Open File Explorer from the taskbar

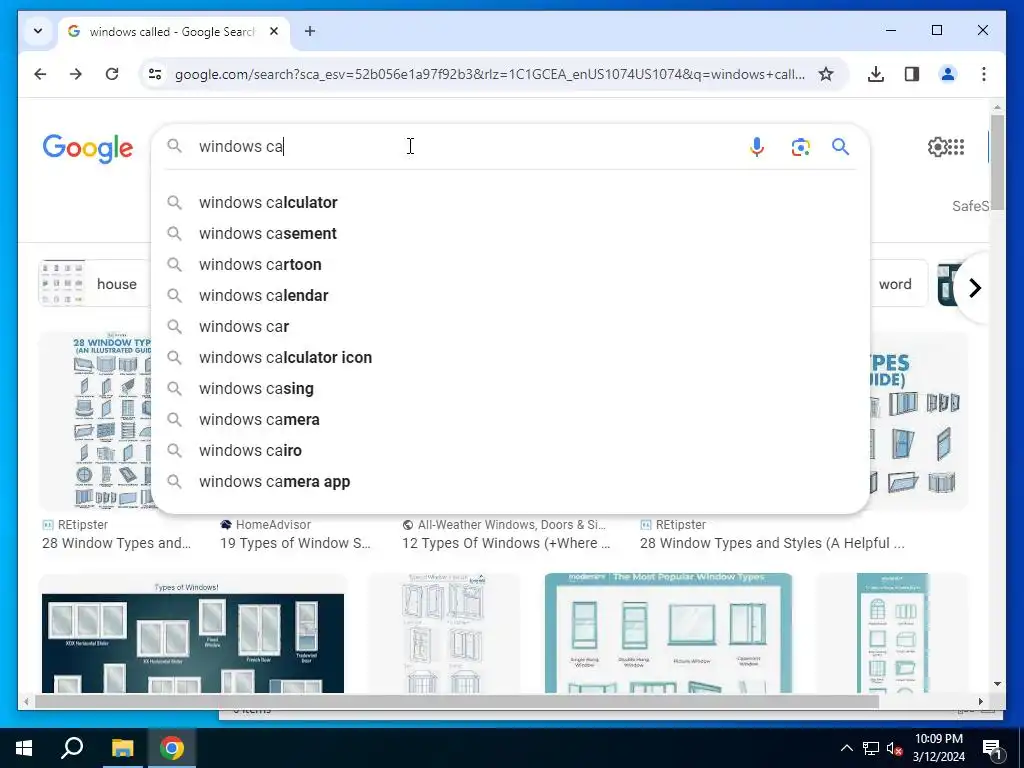[122, 748]
